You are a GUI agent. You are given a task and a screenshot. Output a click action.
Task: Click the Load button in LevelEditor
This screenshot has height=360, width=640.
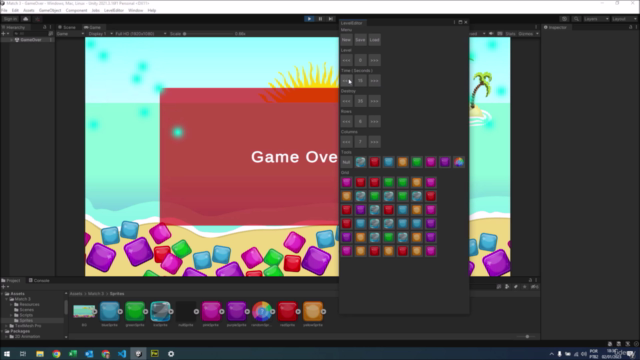[x=374, y=40]
